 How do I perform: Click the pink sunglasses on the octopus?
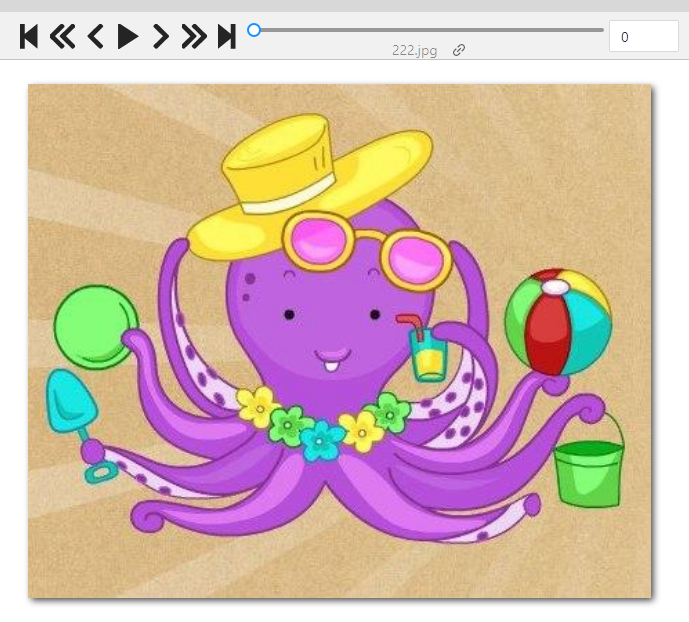(365, 250)
